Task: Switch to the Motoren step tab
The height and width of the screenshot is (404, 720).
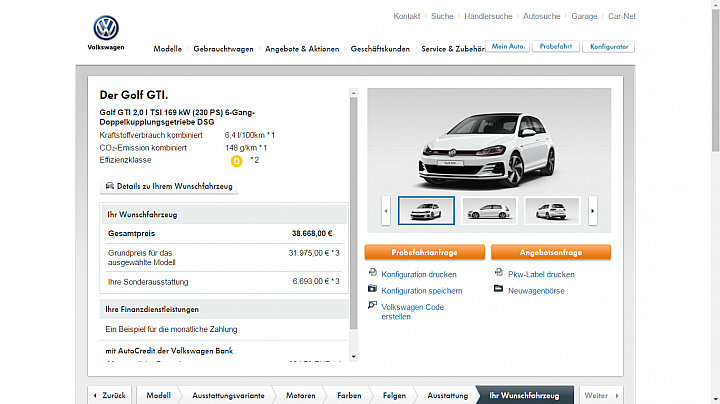Action: coord(301,395)
